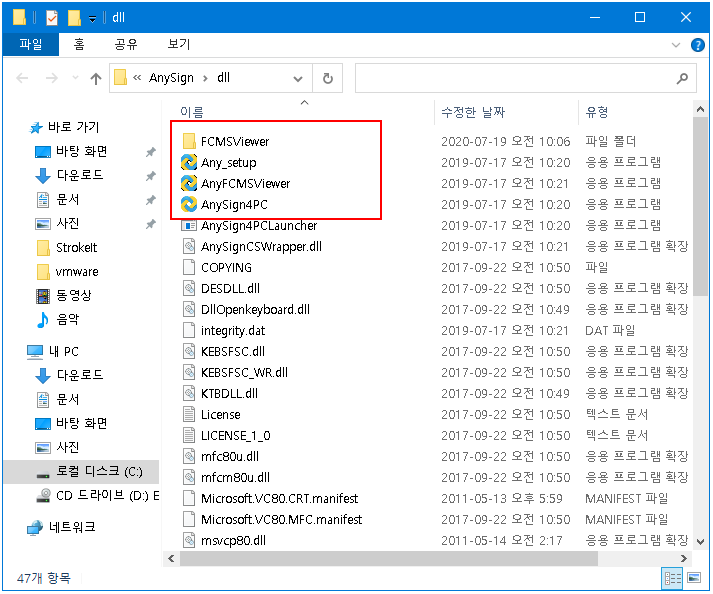
Task: Click the horizontal scrollbar left arrow
Action: [171, 558]
